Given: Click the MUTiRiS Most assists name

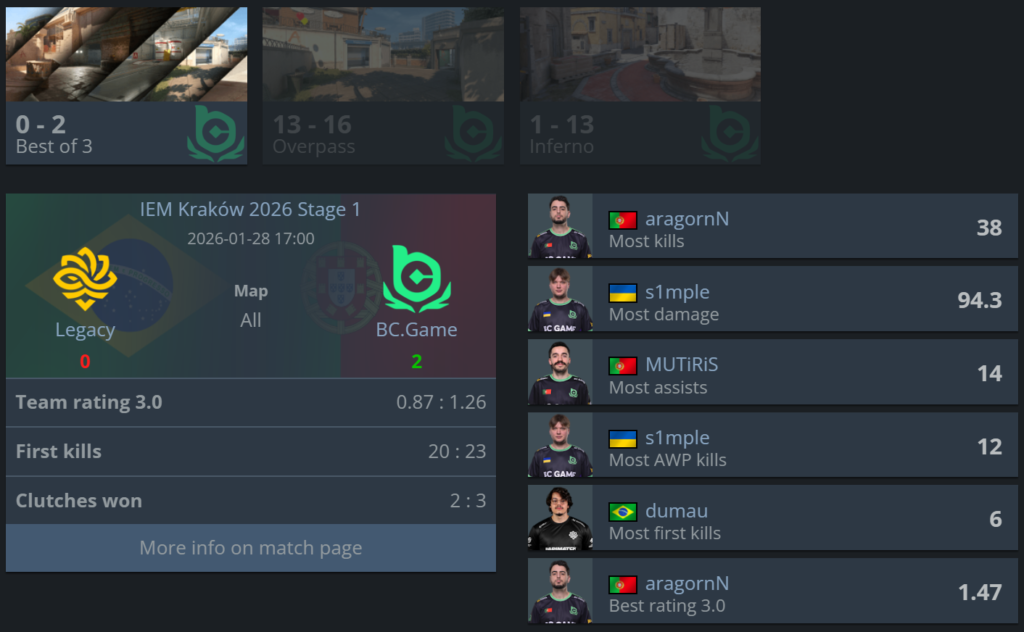Looking at the screenshot, I should pyautogui.click(x=681, y=365).
